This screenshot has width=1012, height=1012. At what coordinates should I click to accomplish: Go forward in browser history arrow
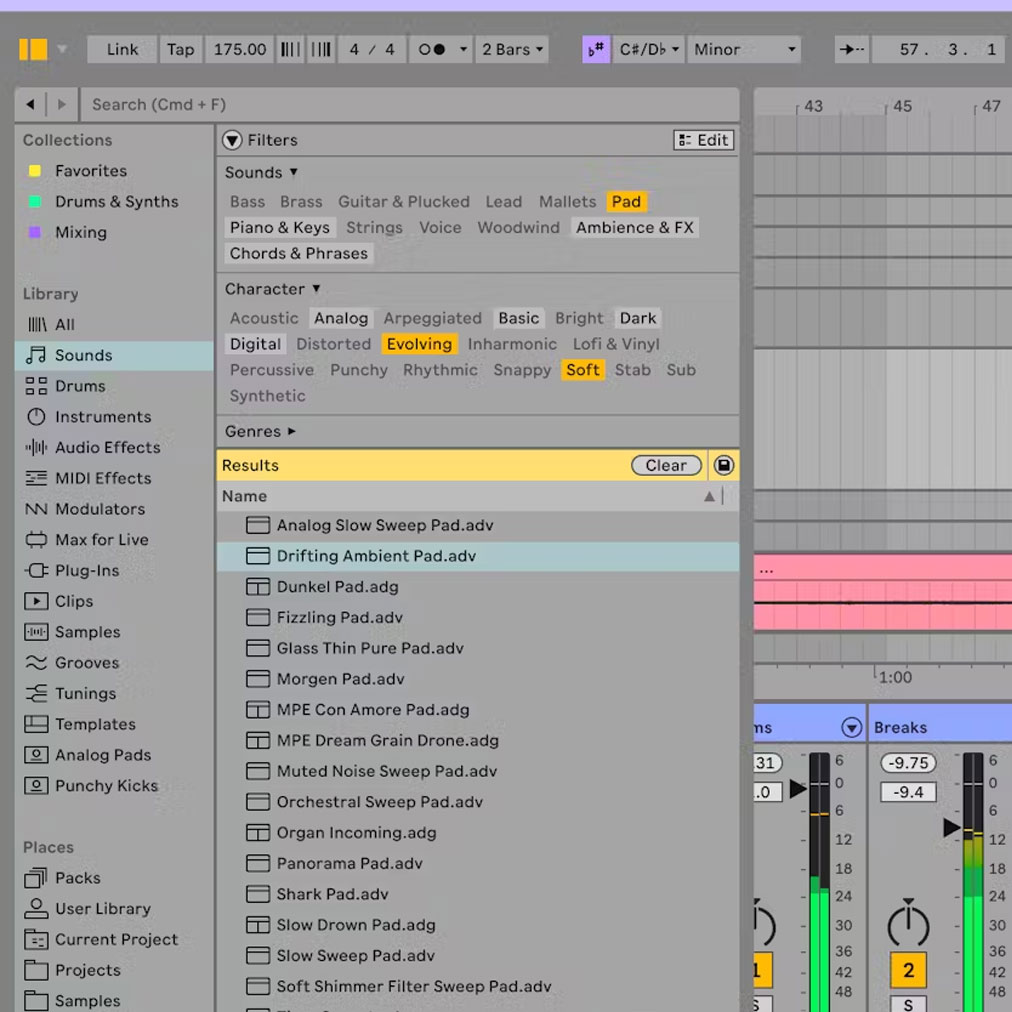(x=61, y=104)
